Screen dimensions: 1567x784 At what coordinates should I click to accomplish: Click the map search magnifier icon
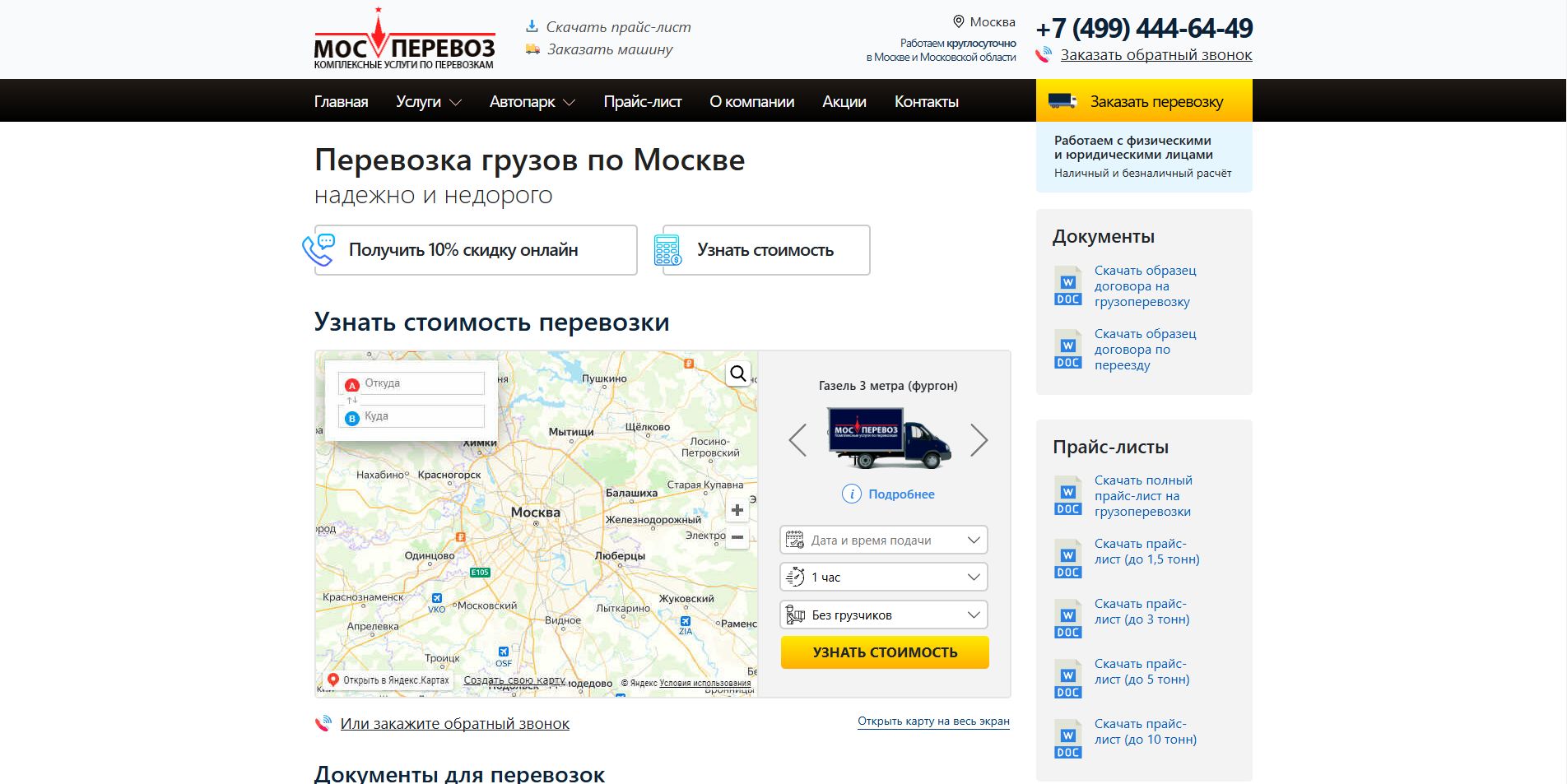738,373
